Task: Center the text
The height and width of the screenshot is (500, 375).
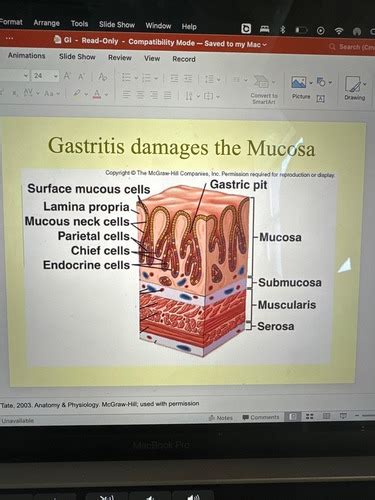Action: pyautogui.click(x=140, y=95)
